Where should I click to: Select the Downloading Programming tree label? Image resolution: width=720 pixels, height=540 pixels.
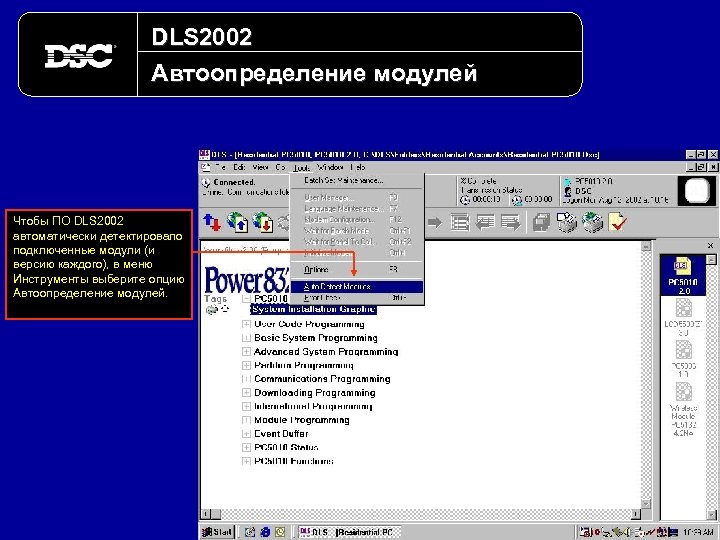coord(315,393)
